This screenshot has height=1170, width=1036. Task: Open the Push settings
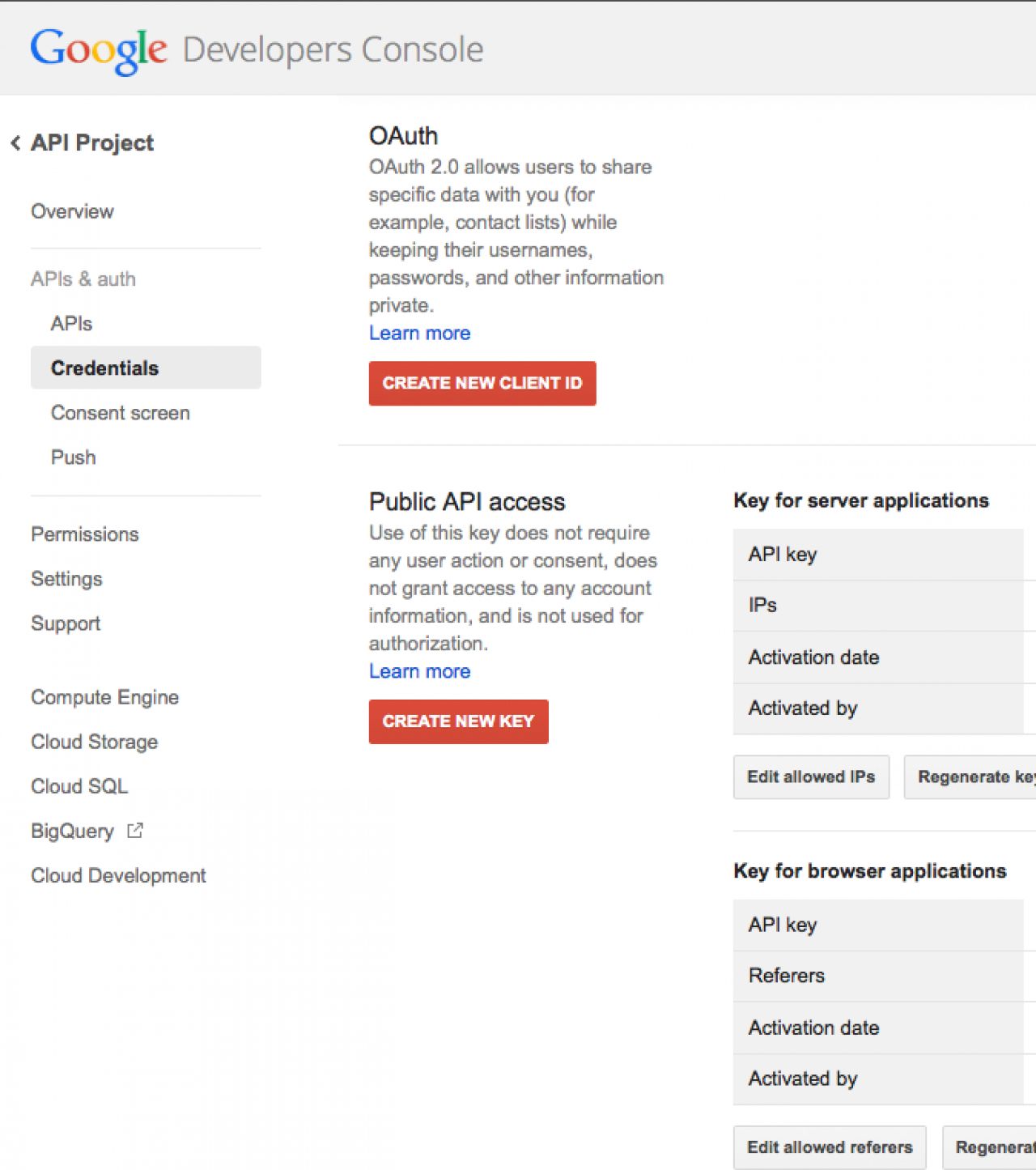73,457
